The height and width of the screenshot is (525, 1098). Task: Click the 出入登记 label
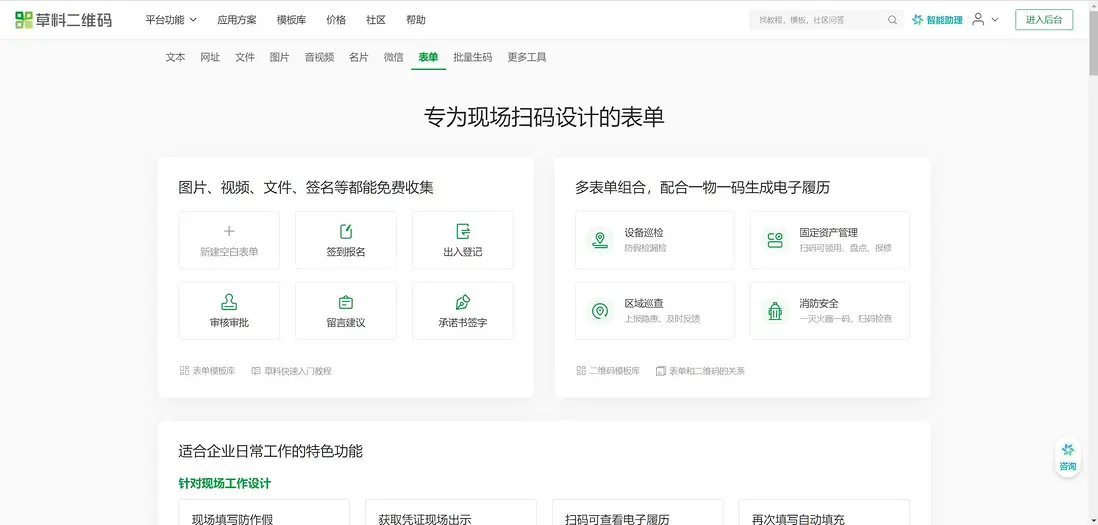[463, 252]
